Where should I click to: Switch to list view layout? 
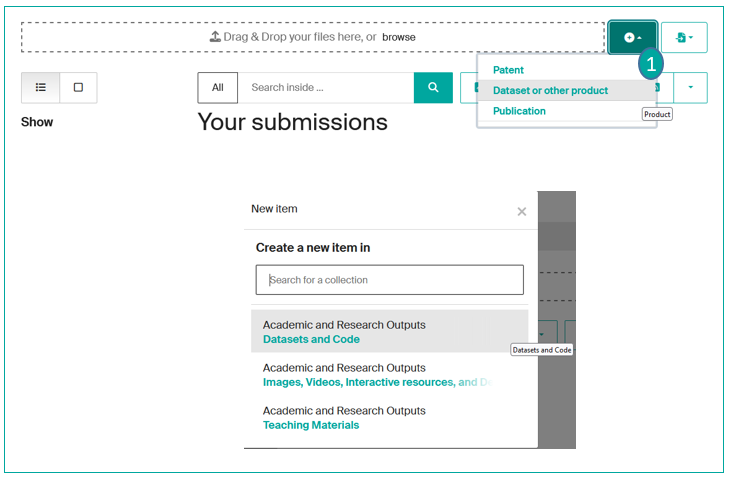41,88
